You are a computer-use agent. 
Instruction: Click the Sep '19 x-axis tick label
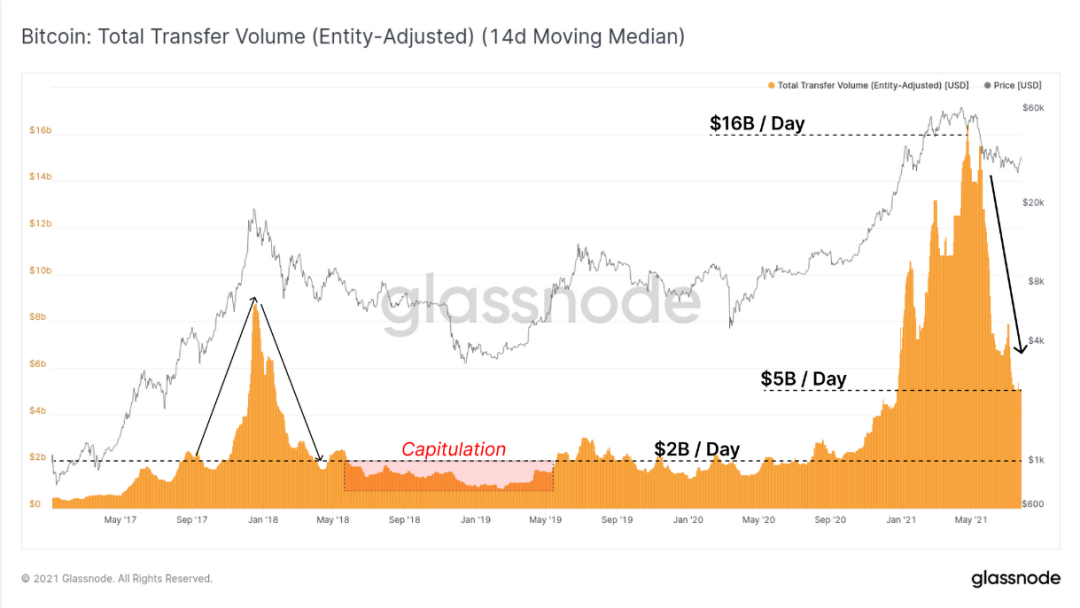click(x=616, y=520)
